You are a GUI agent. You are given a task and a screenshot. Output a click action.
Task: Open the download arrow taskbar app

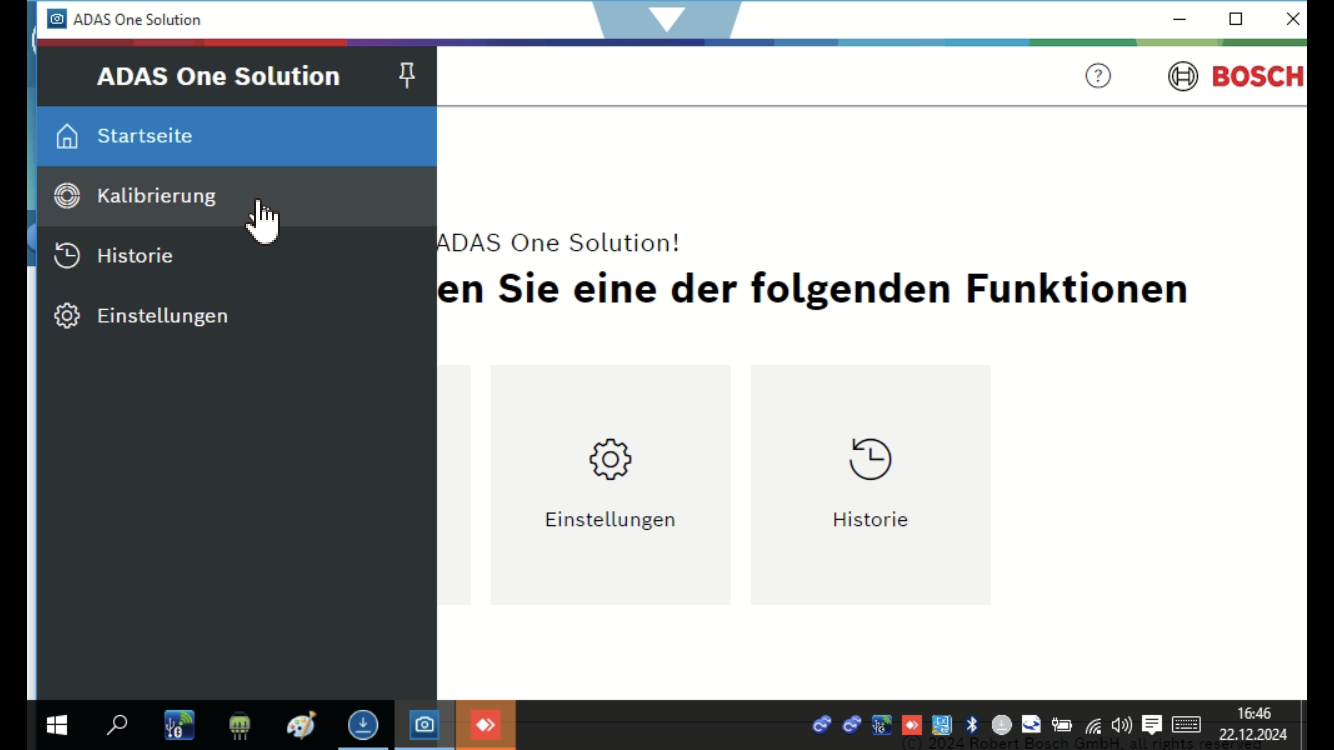tap(363, 725)
